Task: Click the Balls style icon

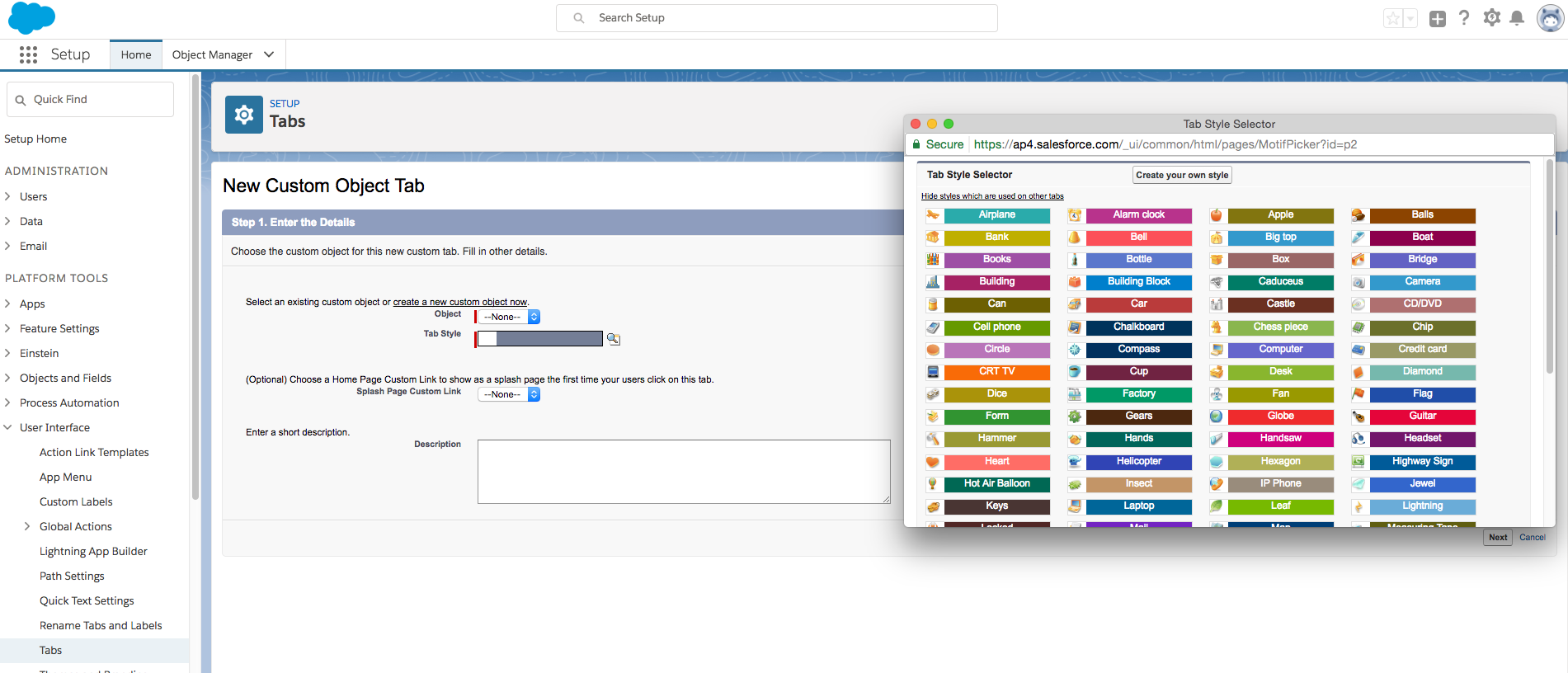Action: coord(1358,215)
